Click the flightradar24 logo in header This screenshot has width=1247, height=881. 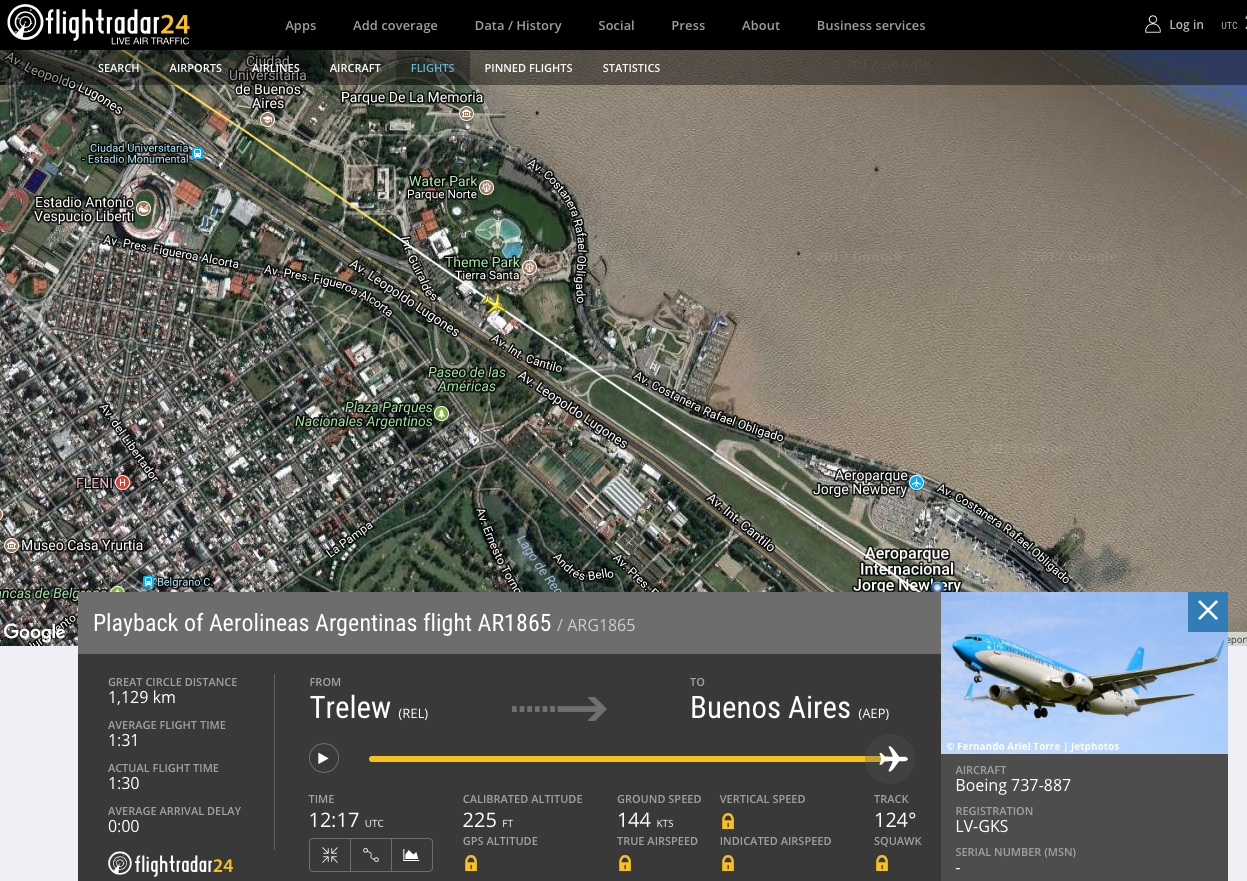click(x=98, y=24)
